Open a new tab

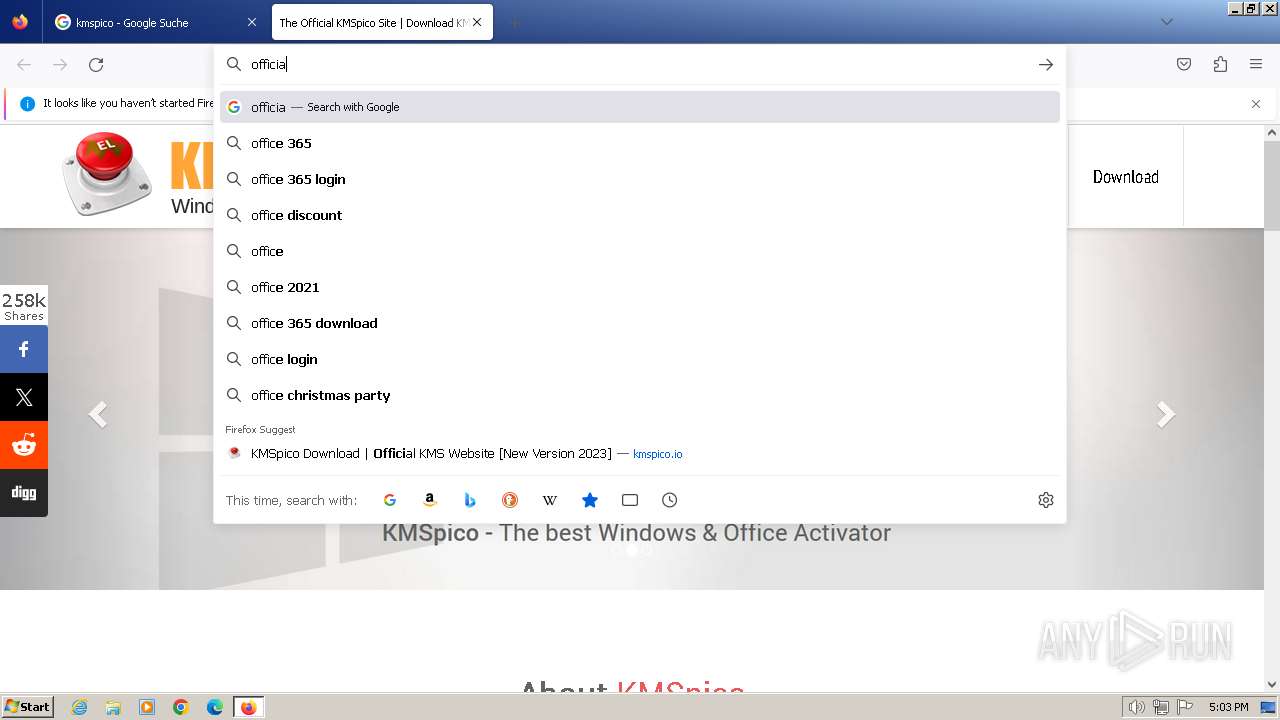[514, 22]
